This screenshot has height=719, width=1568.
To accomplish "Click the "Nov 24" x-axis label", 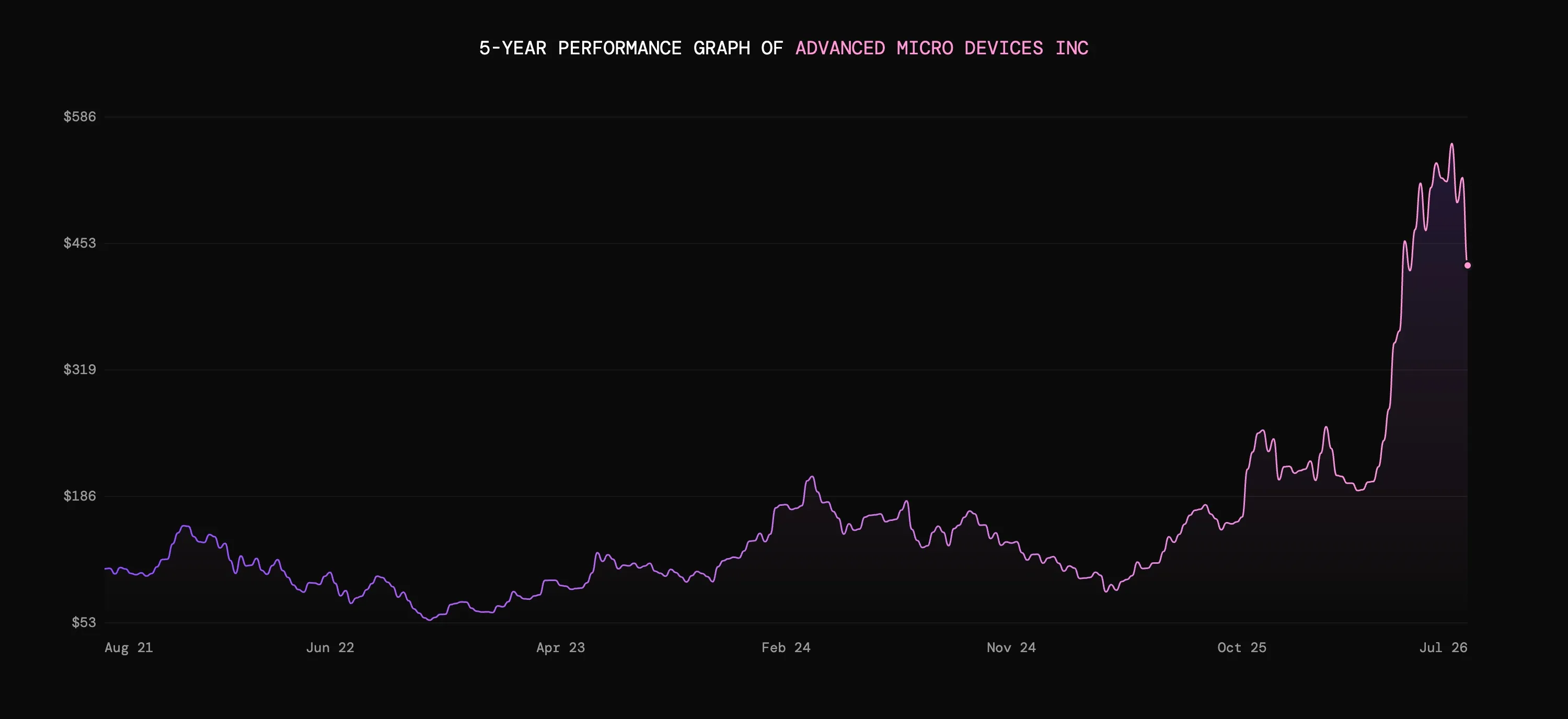I will tap(1011, 647).
